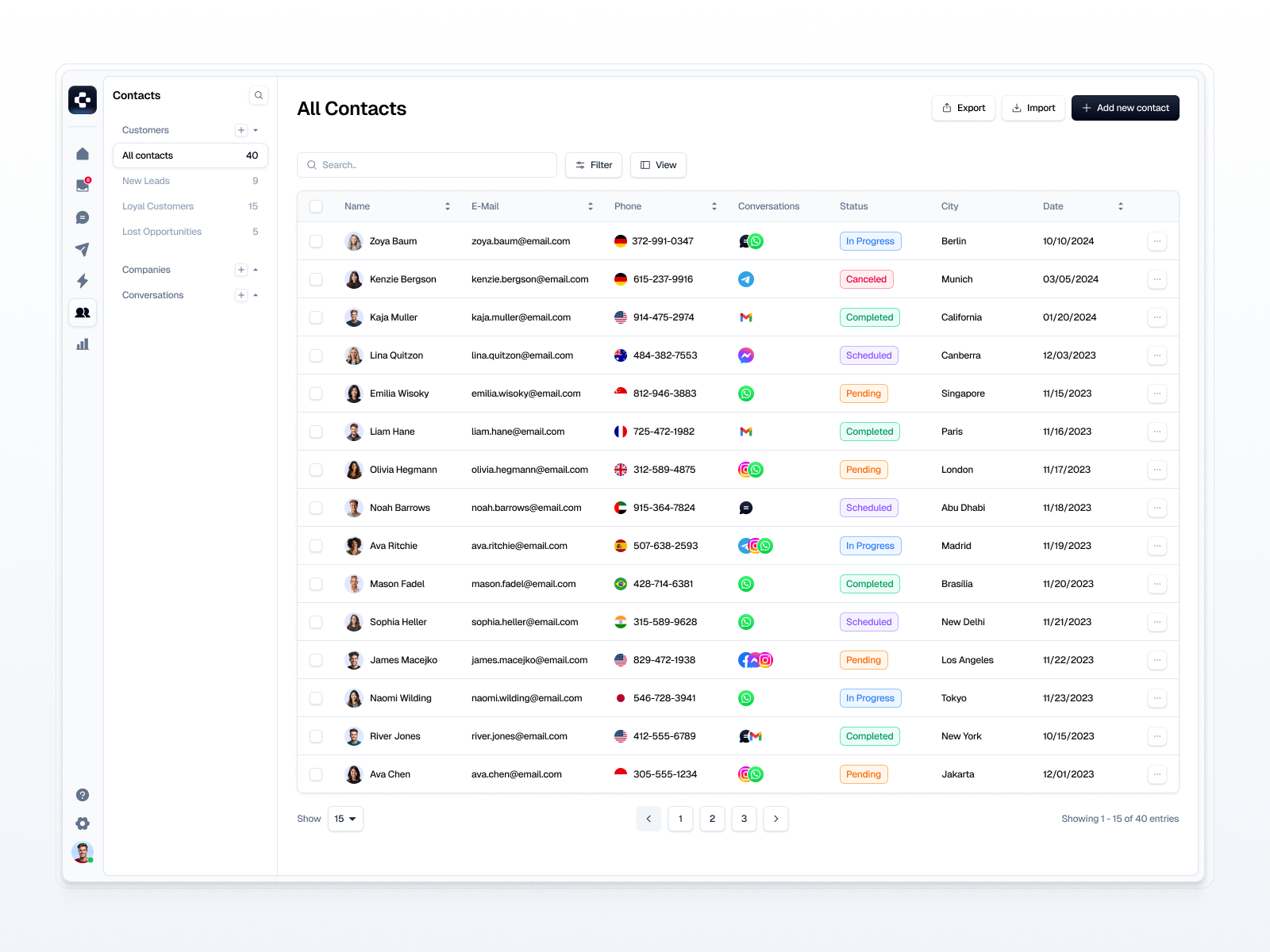1270x952 pixels.
Task: Open the settings gear icon
Action: (x=82, y=823)
